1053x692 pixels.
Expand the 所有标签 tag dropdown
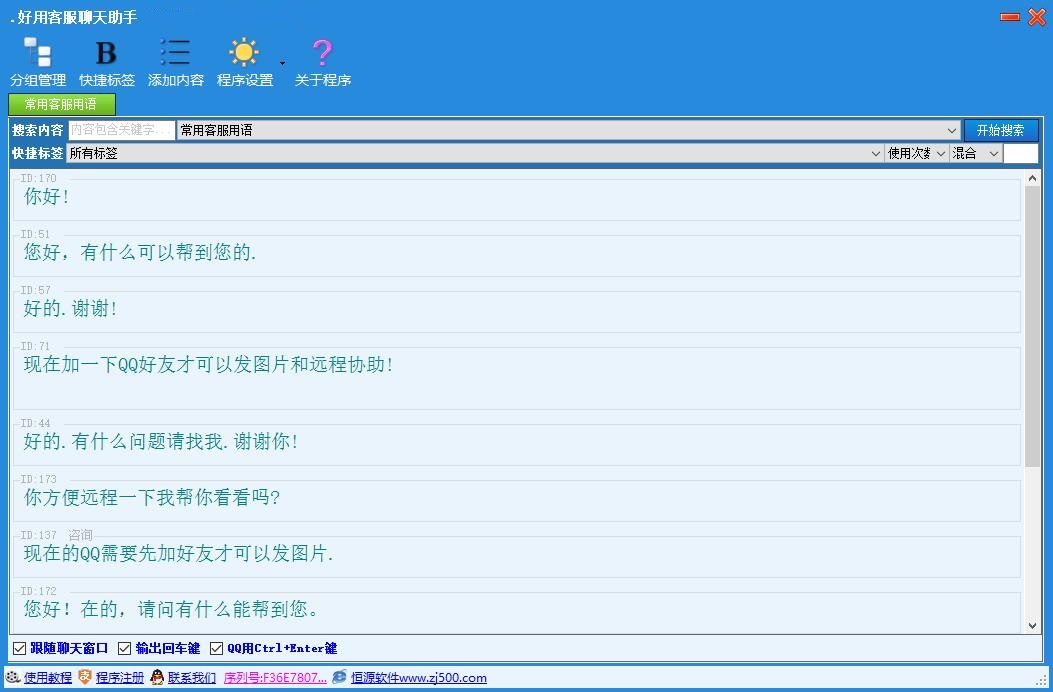[875, 153]
